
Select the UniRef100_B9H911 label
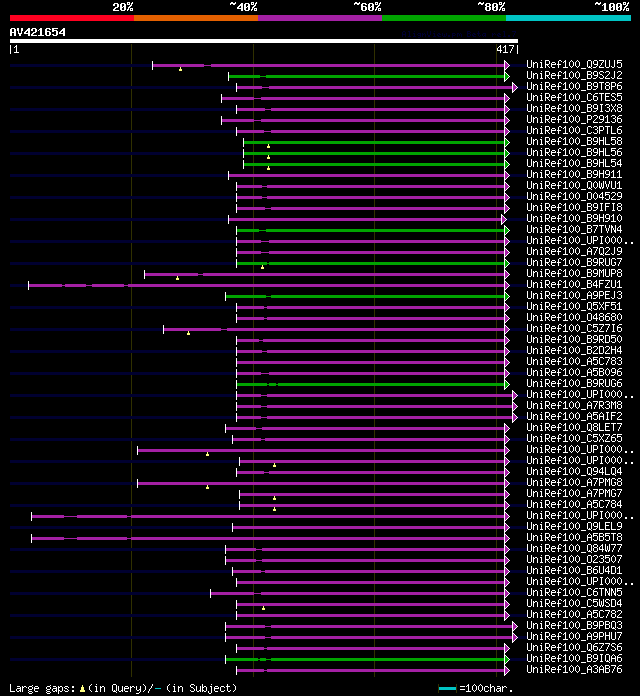[574, 174]
